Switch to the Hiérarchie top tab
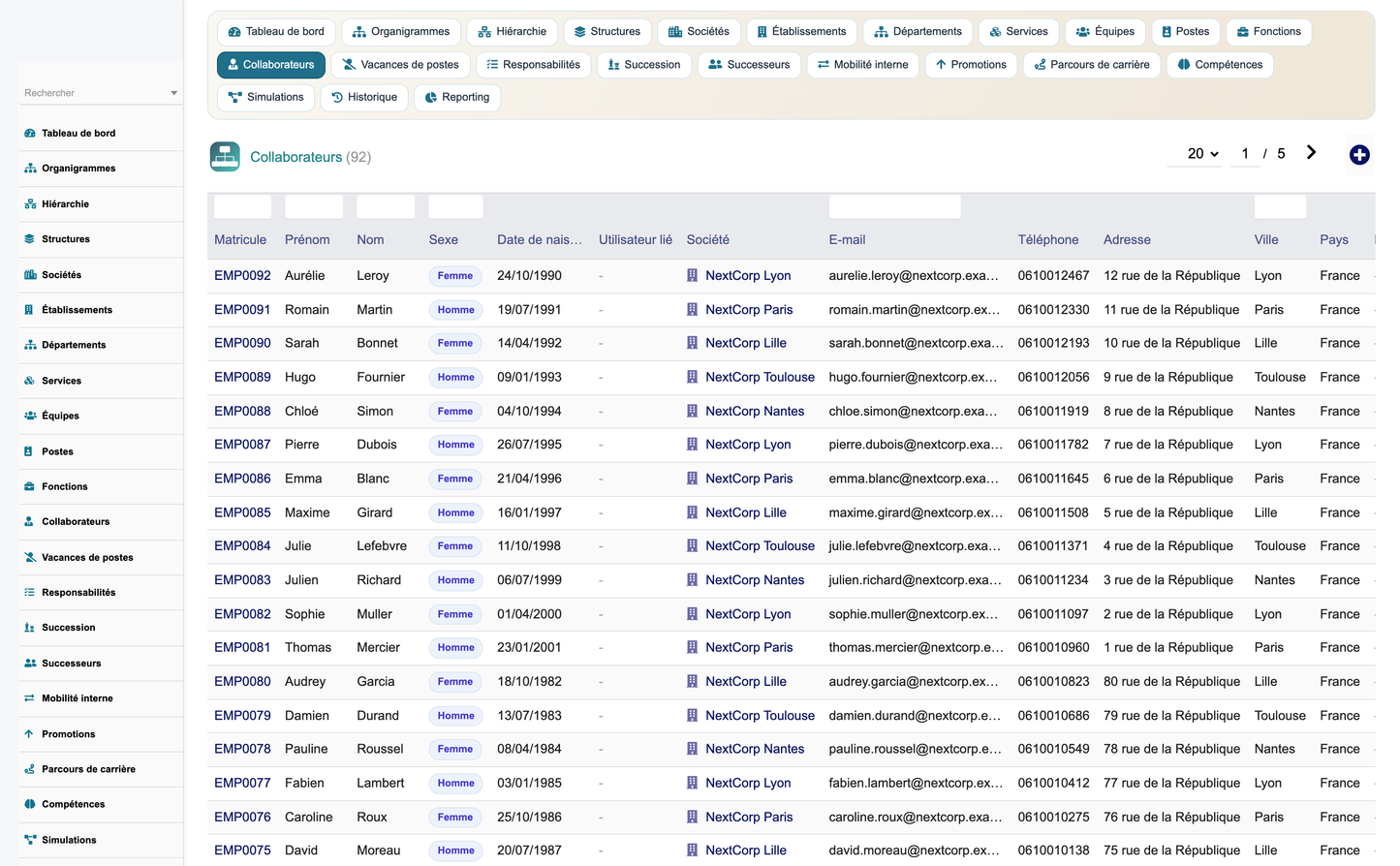 [513, 32]
